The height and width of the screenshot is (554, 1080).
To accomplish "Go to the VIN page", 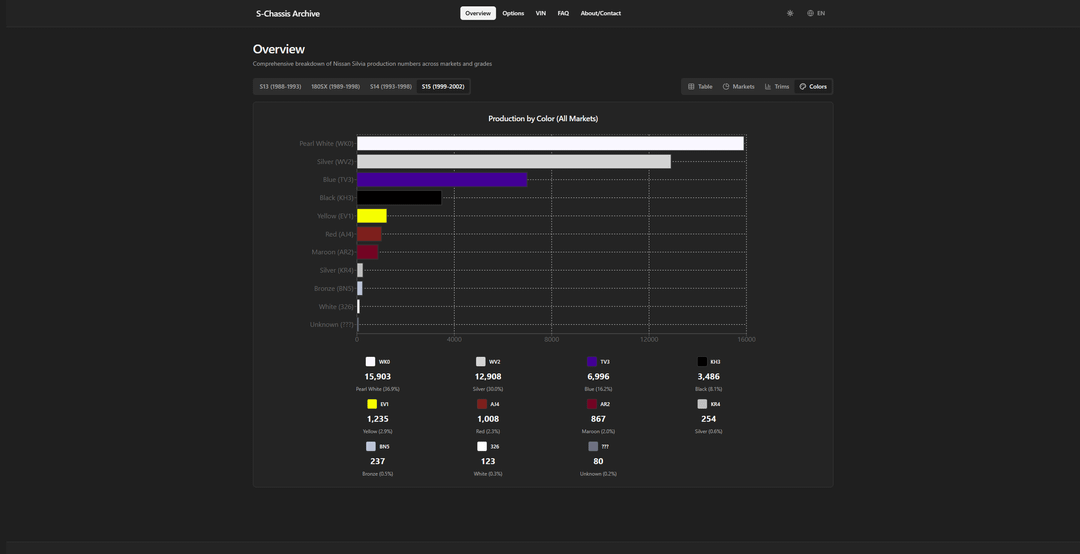I will 541,13.
